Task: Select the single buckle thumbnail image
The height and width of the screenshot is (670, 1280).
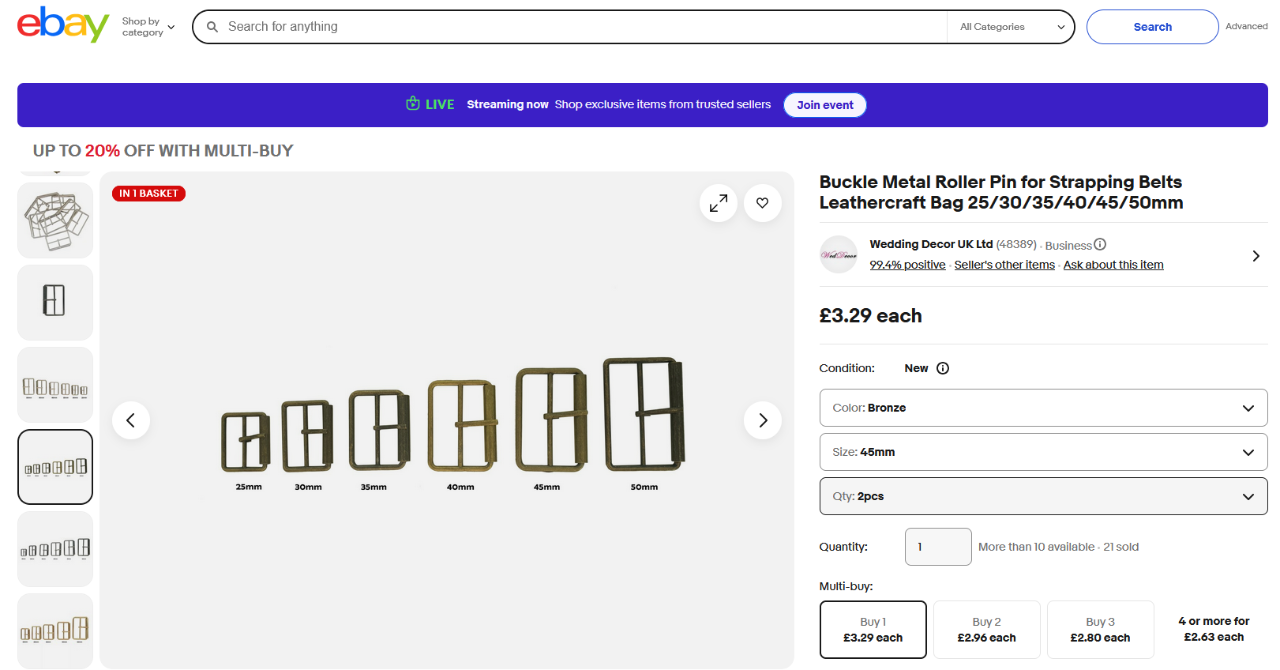Action: coord(55,302)
